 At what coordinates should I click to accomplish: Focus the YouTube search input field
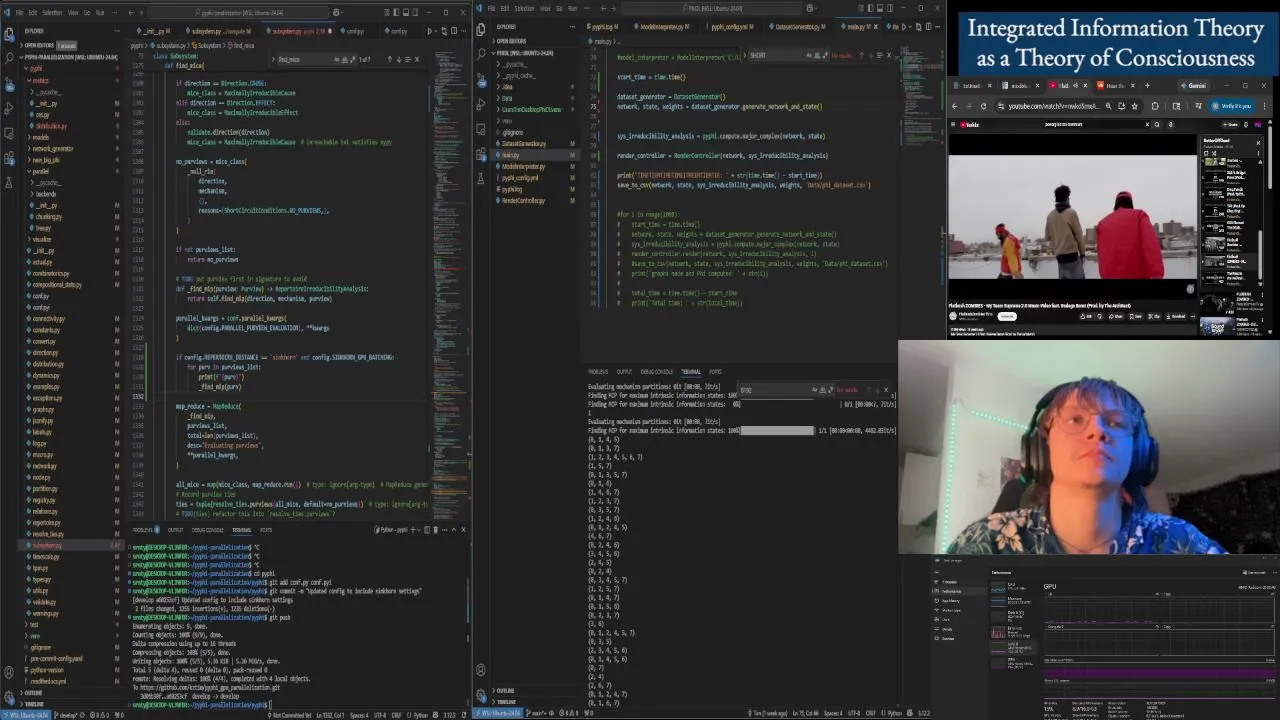[x=1092, y=125]
